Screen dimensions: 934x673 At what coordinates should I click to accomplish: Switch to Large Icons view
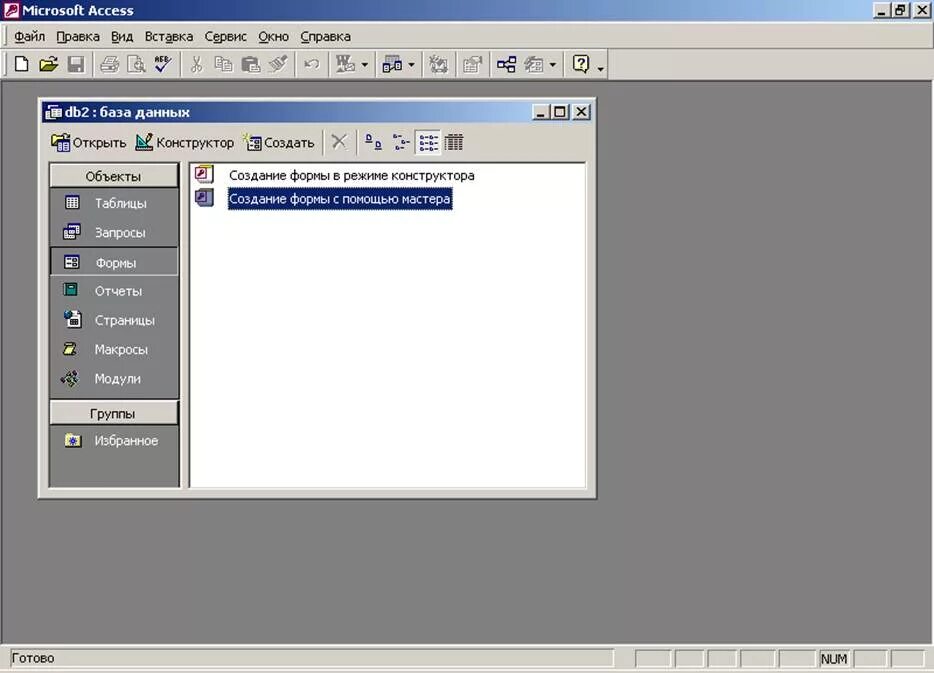click(373, 142)
